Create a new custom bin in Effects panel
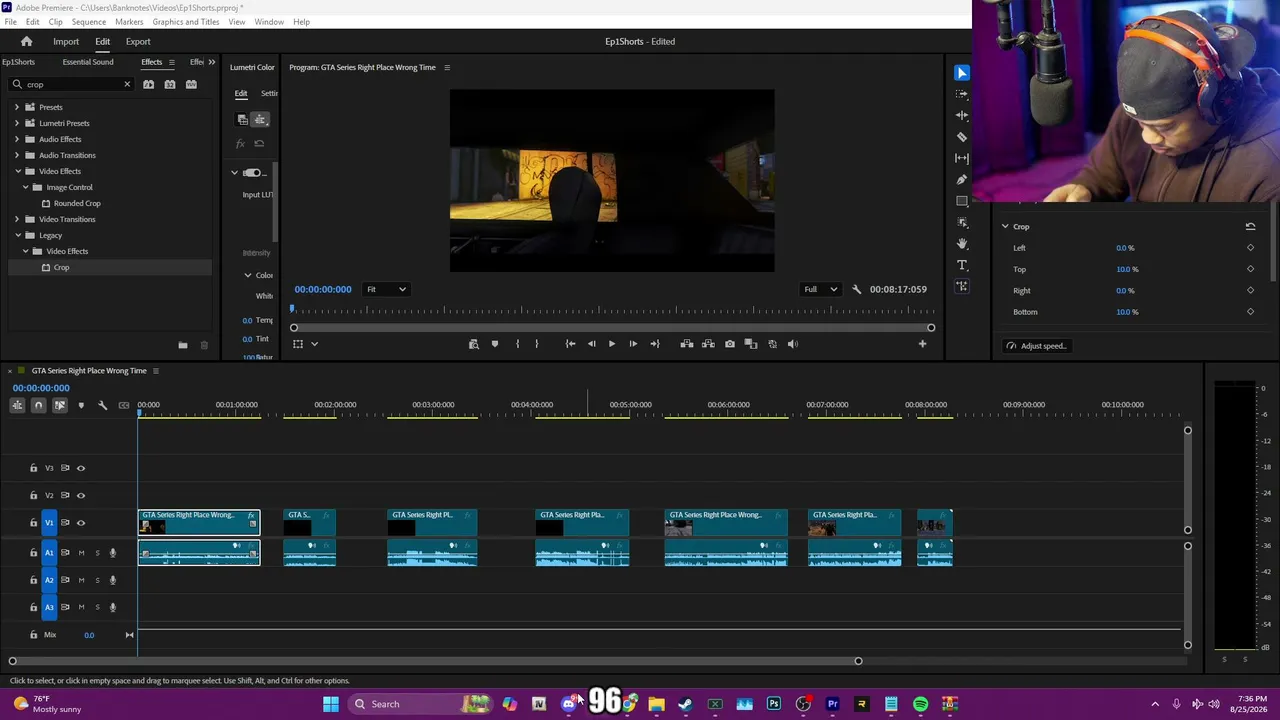 pyautogui.click(x=183, y=346)
